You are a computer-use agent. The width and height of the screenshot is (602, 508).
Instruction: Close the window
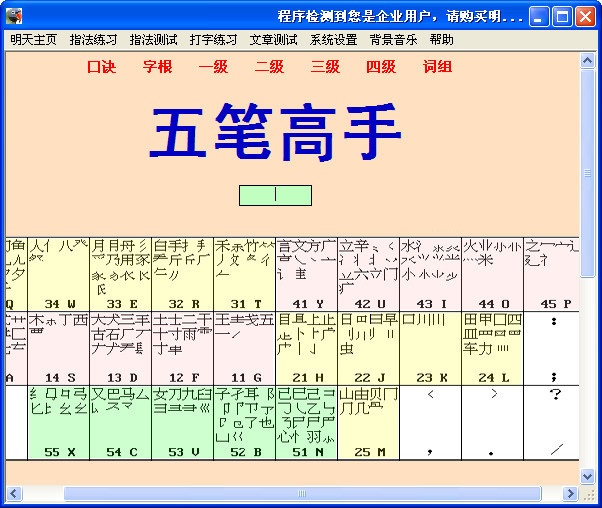(586, 17)
